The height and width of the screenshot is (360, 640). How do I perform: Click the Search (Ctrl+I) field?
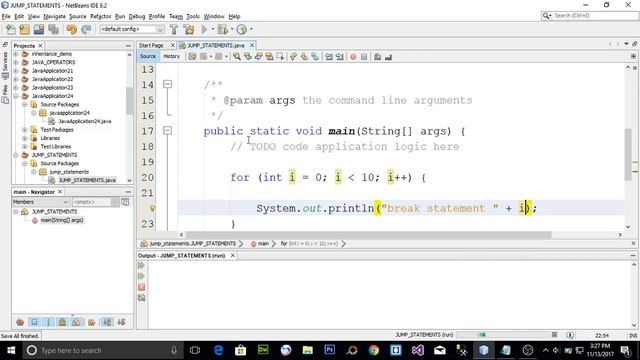(x=590, y=16)
